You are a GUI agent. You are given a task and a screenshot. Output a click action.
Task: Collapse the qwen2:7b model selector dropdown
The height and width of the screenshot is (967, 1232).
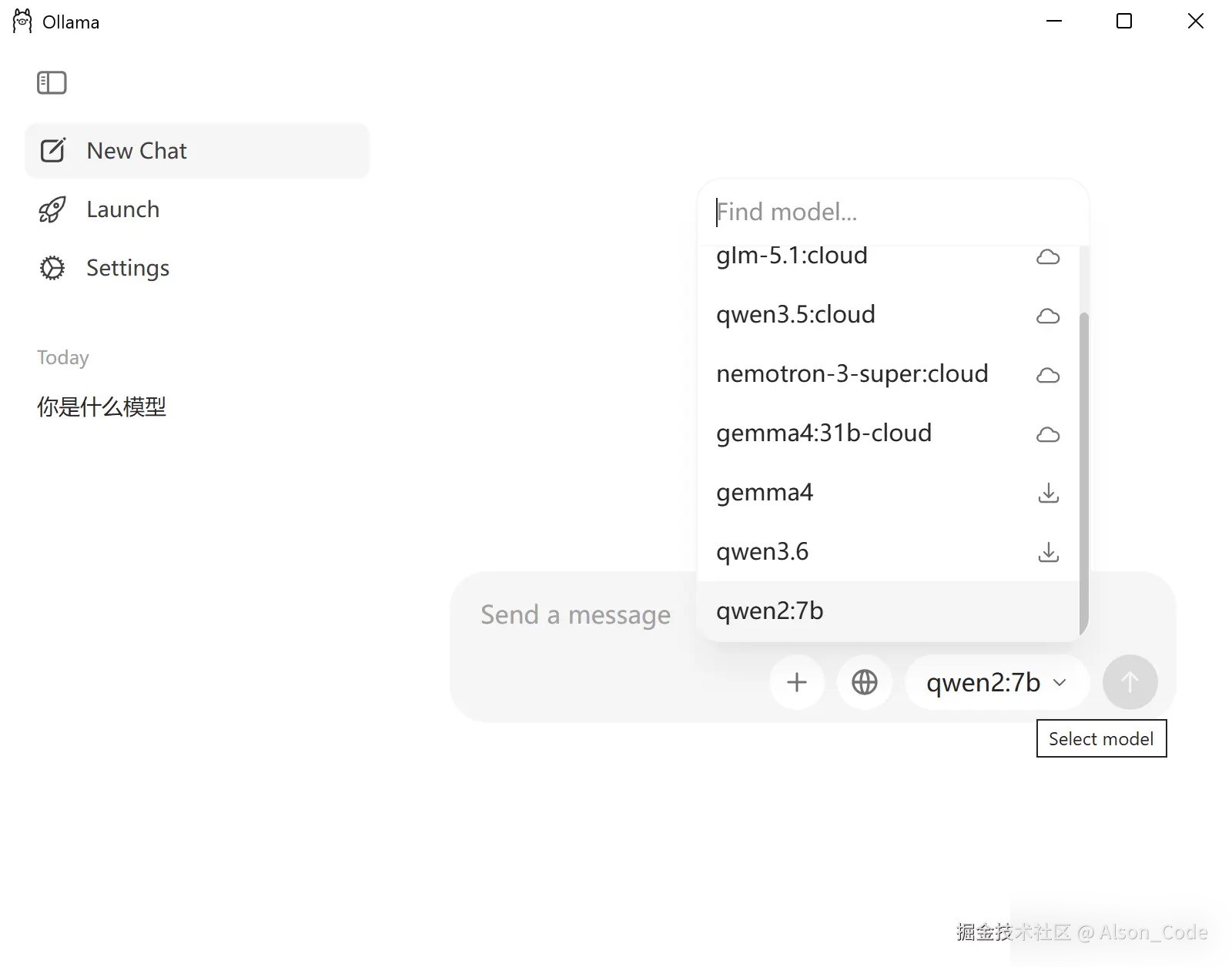point(997,682)
